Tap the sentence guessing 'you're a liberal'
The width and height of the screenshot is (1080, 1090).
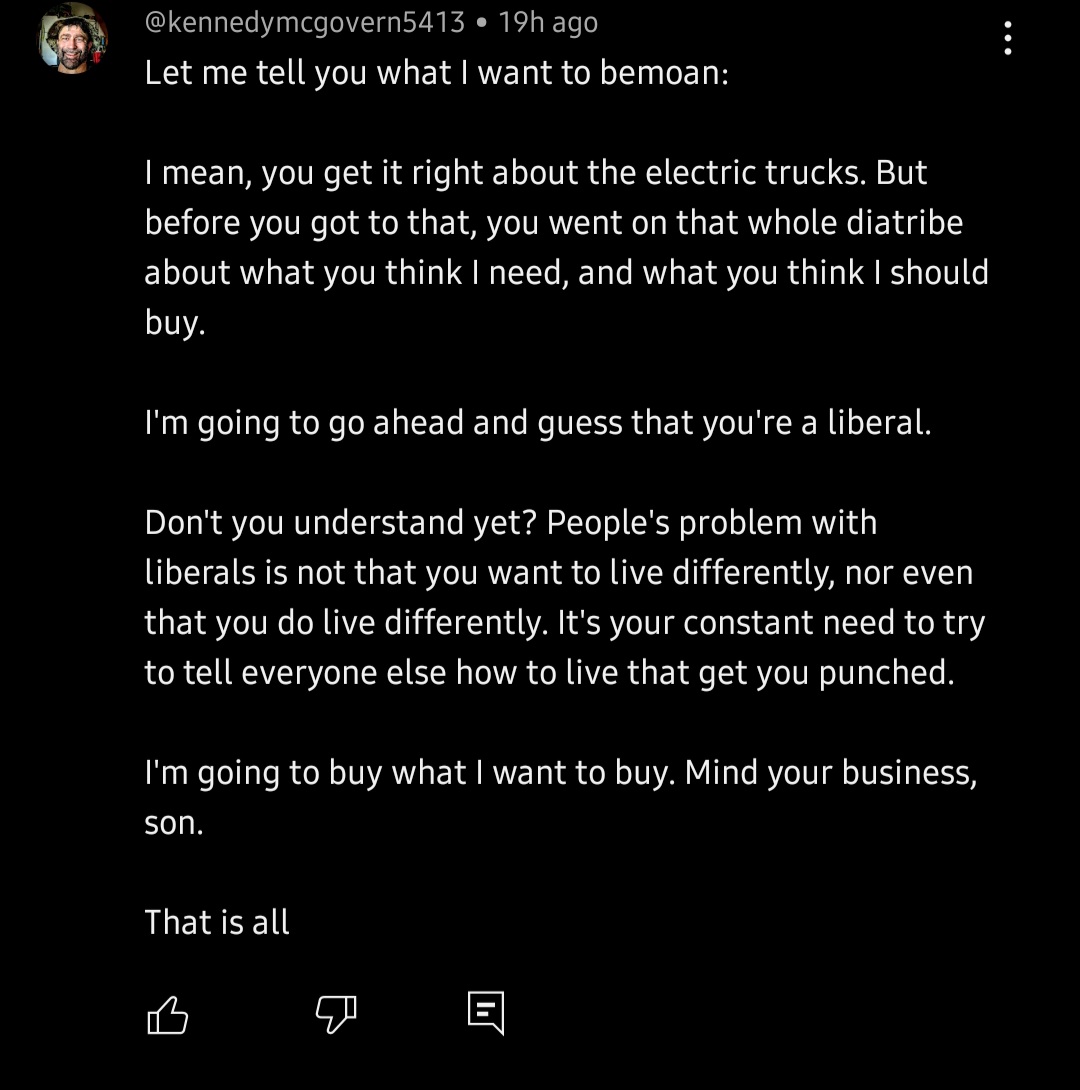coord(537,423)
